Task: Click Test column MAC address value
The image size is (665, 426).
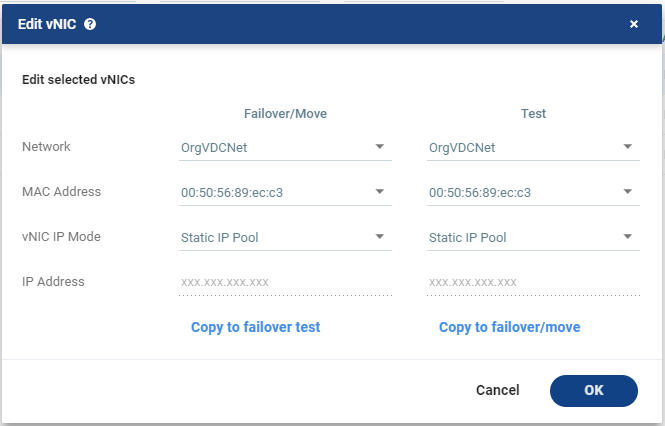Action: tap(480, 193)
